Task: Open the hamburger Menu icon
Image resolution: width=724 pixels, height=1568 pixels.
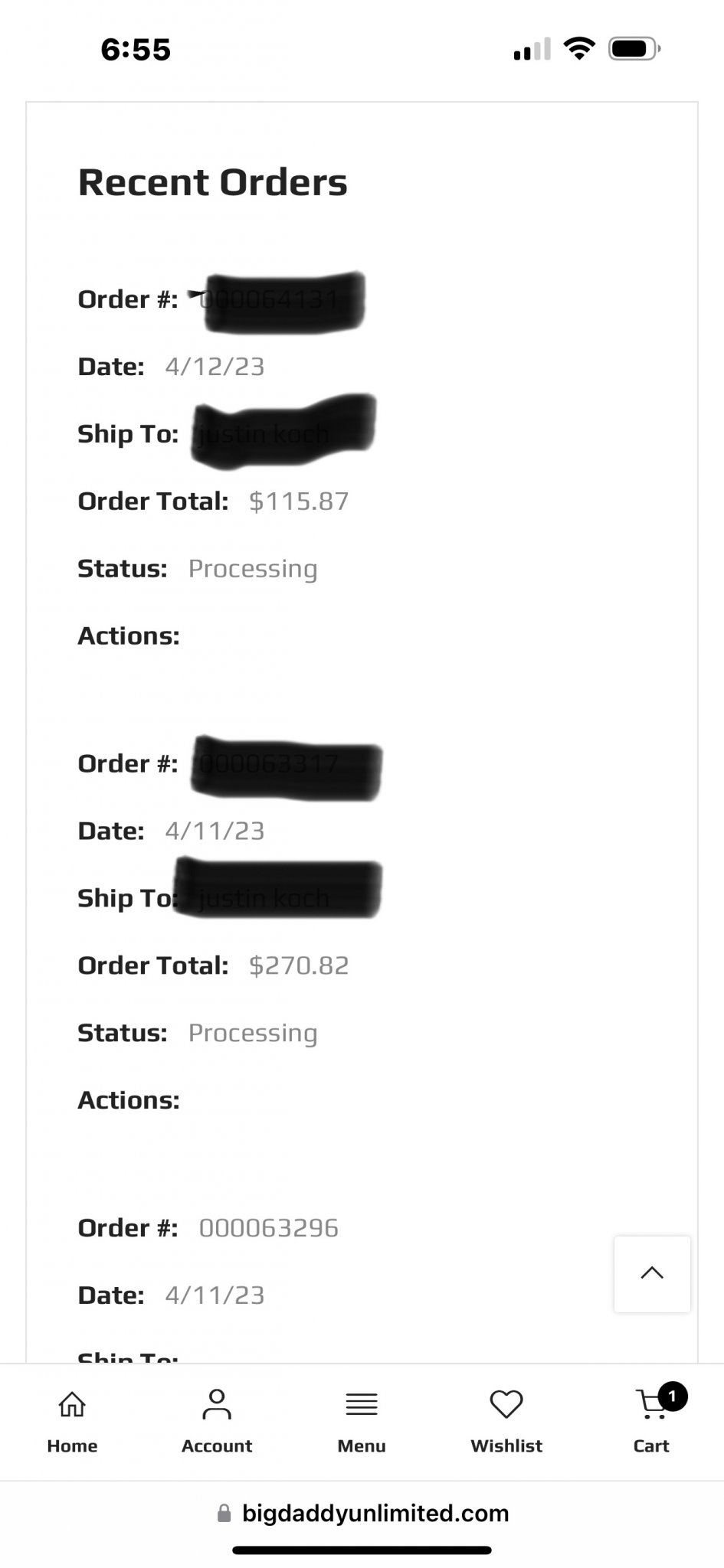Action: click(362, 1404)
